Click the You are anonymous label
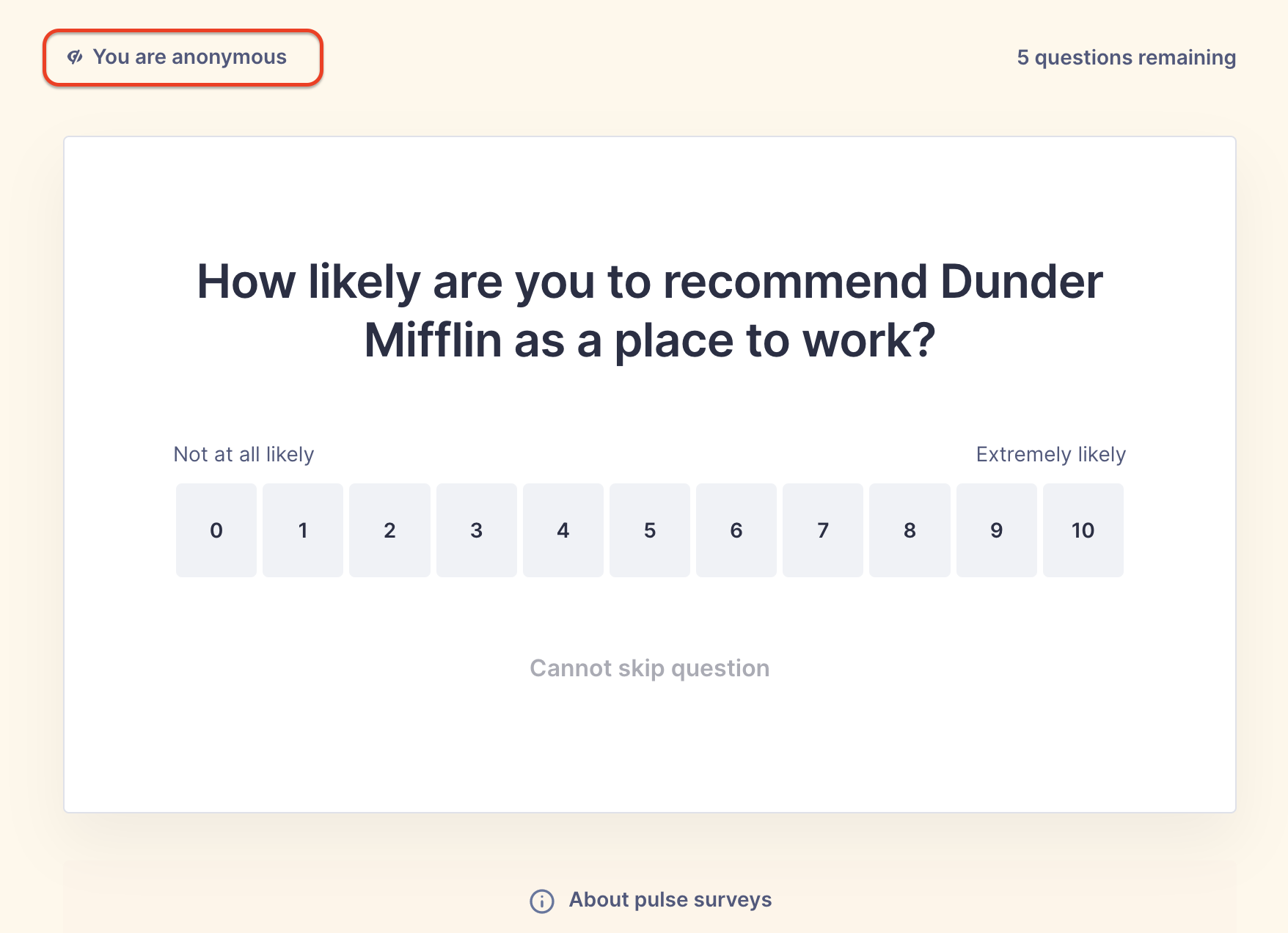Viewport: 1288px width, 933px height. [x=190, y=57]
